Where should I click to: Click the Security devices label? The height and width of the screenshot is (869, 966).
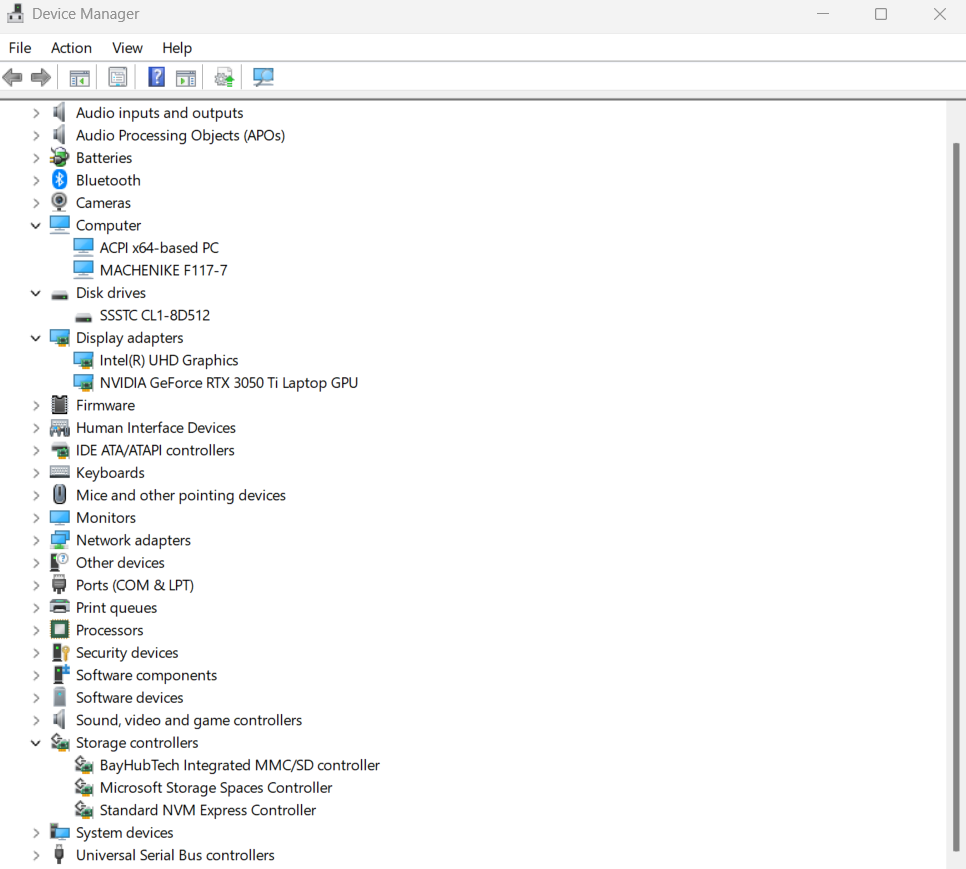point(127,652)
